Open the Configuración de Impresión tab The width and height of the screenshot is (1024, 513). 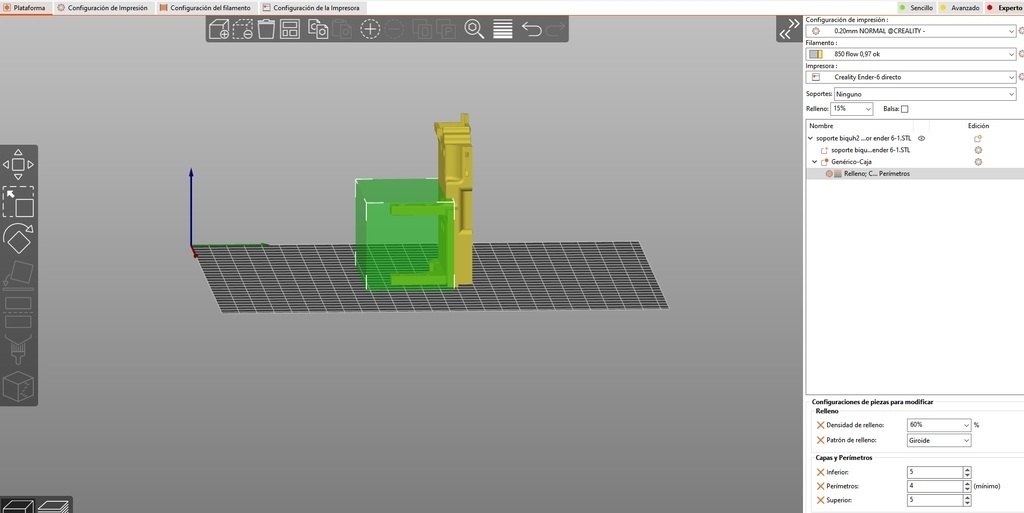[103, 8]
